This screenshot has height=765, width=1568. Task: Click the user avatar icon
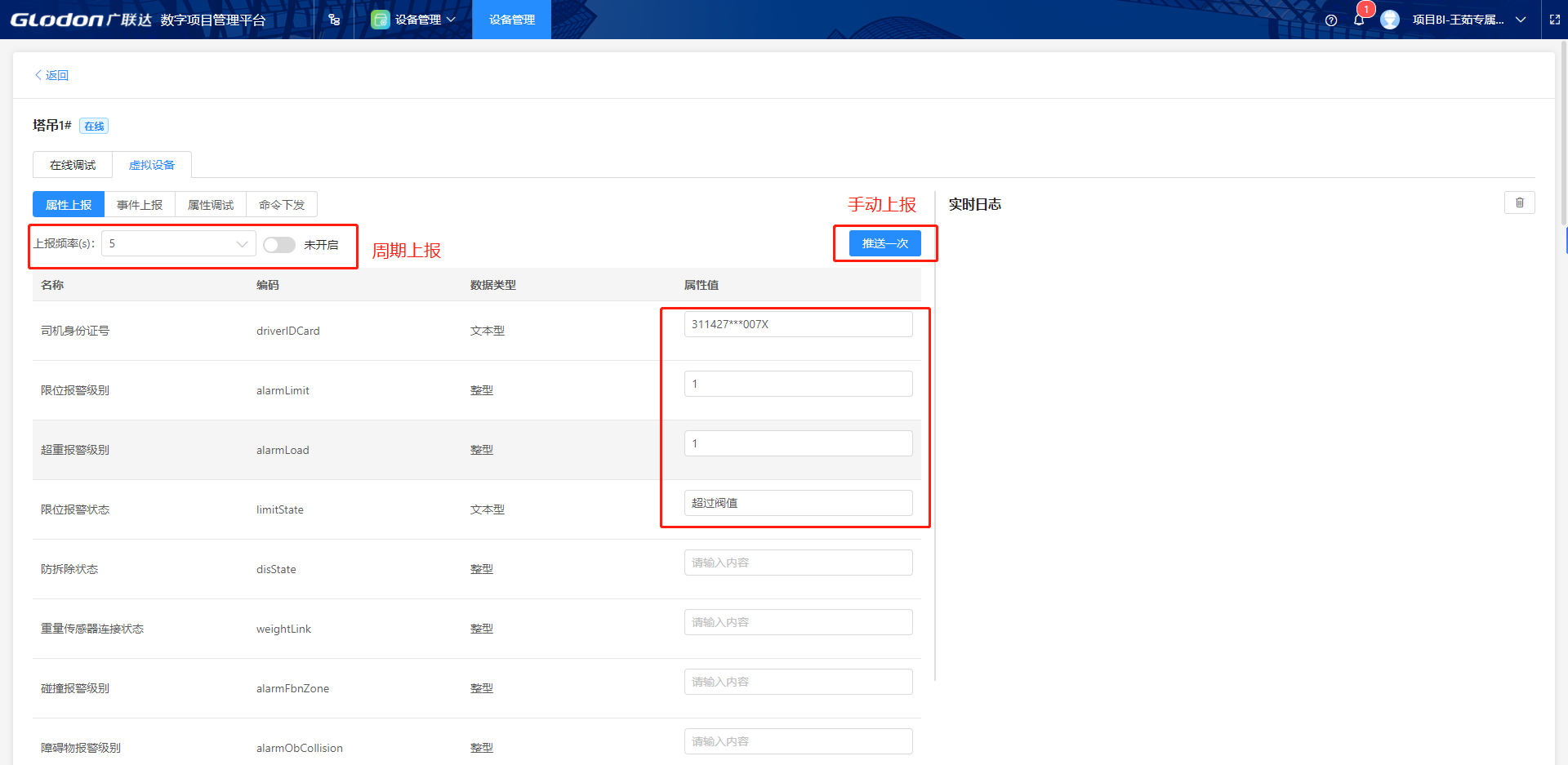(x=1389, y=20)
